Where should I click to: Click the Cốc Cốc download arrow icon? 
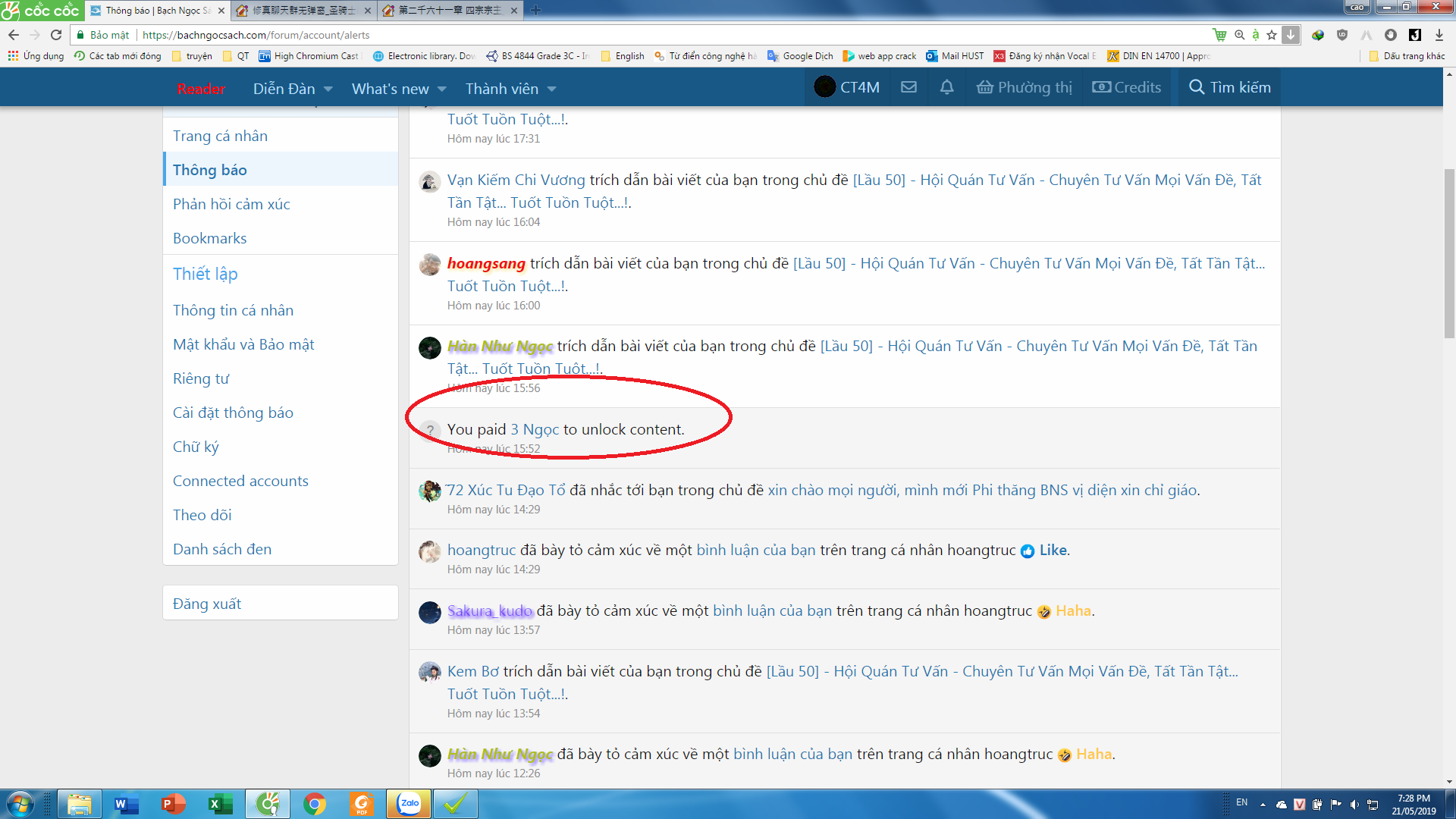1291,35
